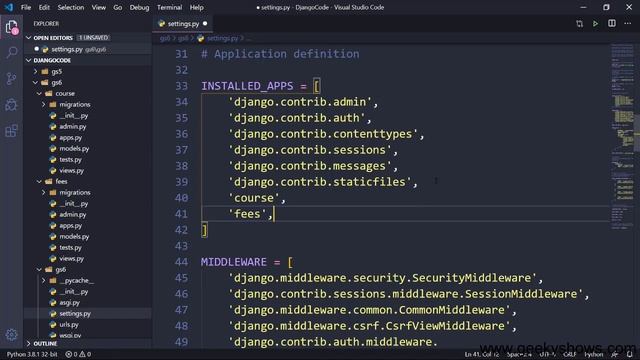The height and width of the screenshot is (360, 640).
Task: Click the Open Changes compare icon
Action: click(x=580, y=24)
